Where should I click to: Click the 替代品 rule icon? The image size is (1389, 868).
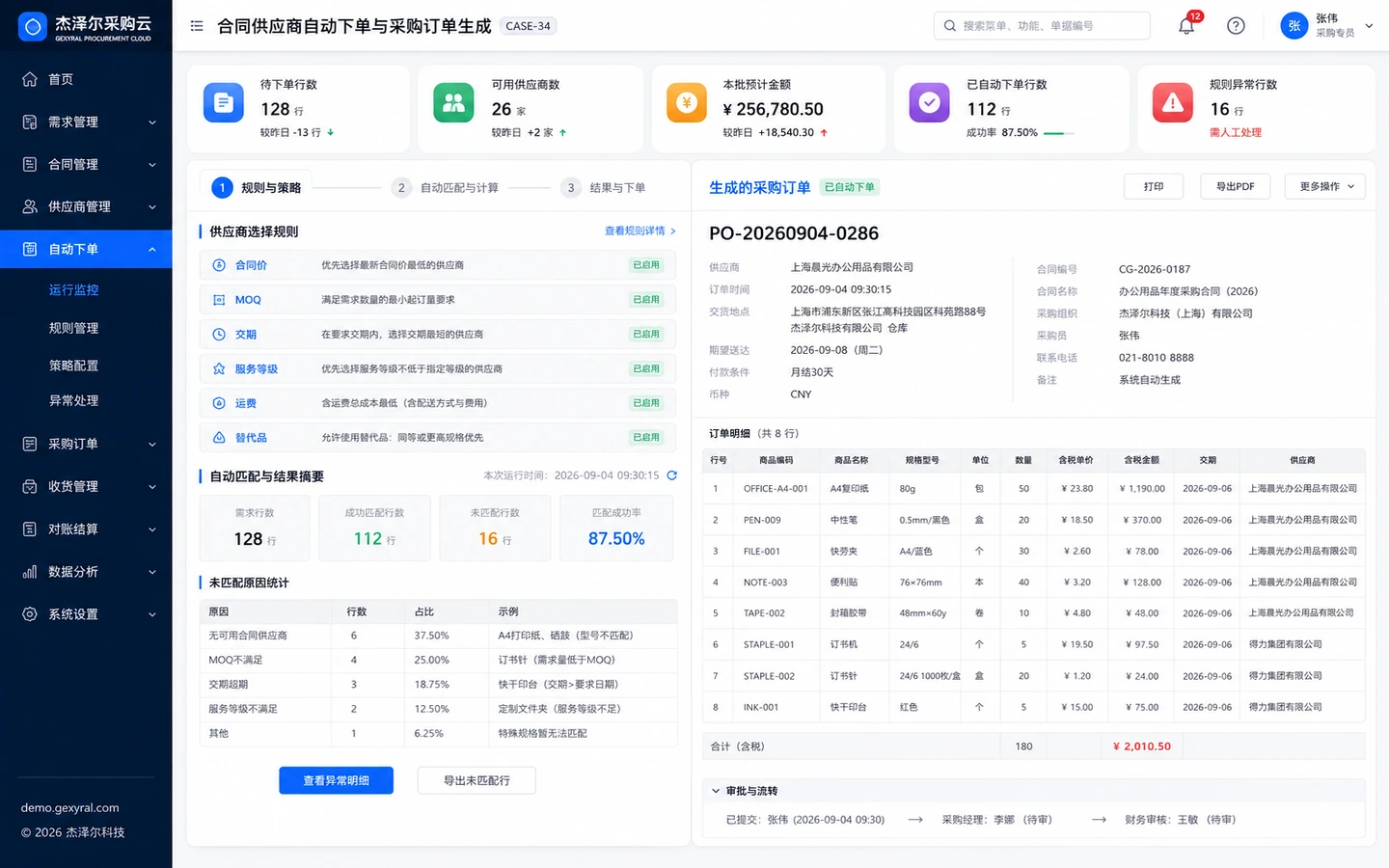pyautogui.click(x=219, y=438)
